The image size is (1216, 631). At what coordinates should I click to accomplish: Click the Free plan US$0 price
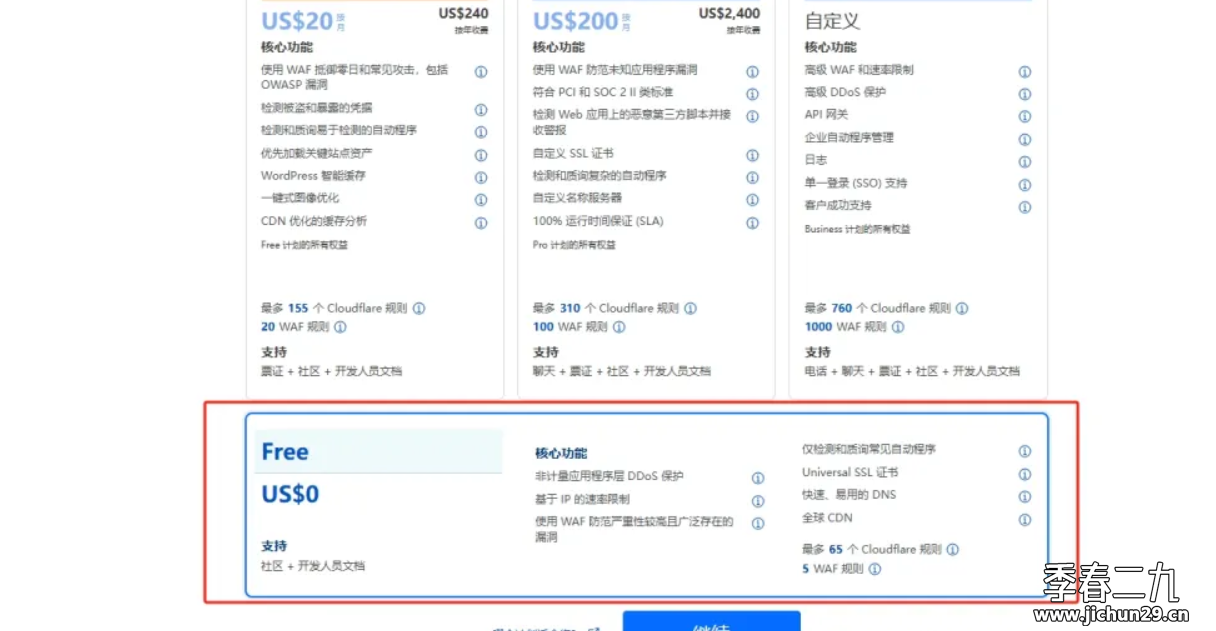[x=290, y=494]
